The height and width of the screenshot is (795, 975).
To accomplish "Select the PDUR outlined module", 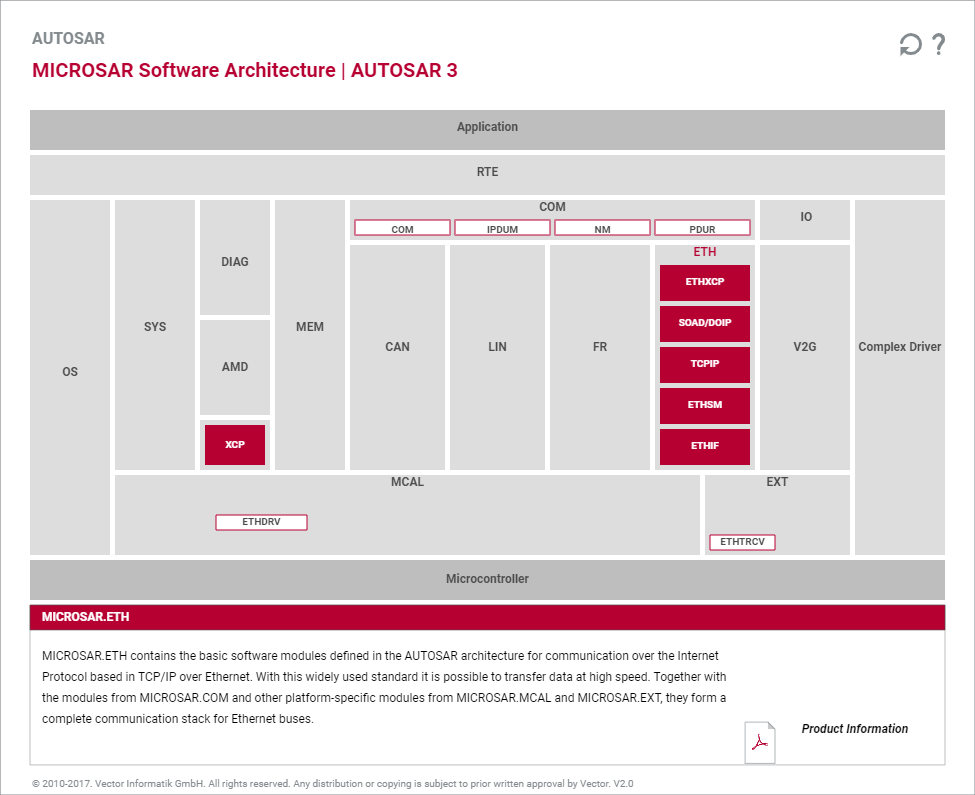I will pos(702,227).
